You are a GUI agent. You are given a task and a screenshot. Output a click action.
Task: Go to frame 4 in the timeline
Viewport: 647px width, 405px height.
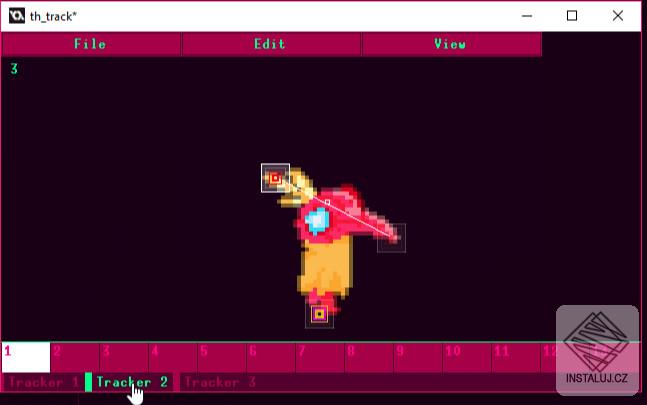[173, 357]
